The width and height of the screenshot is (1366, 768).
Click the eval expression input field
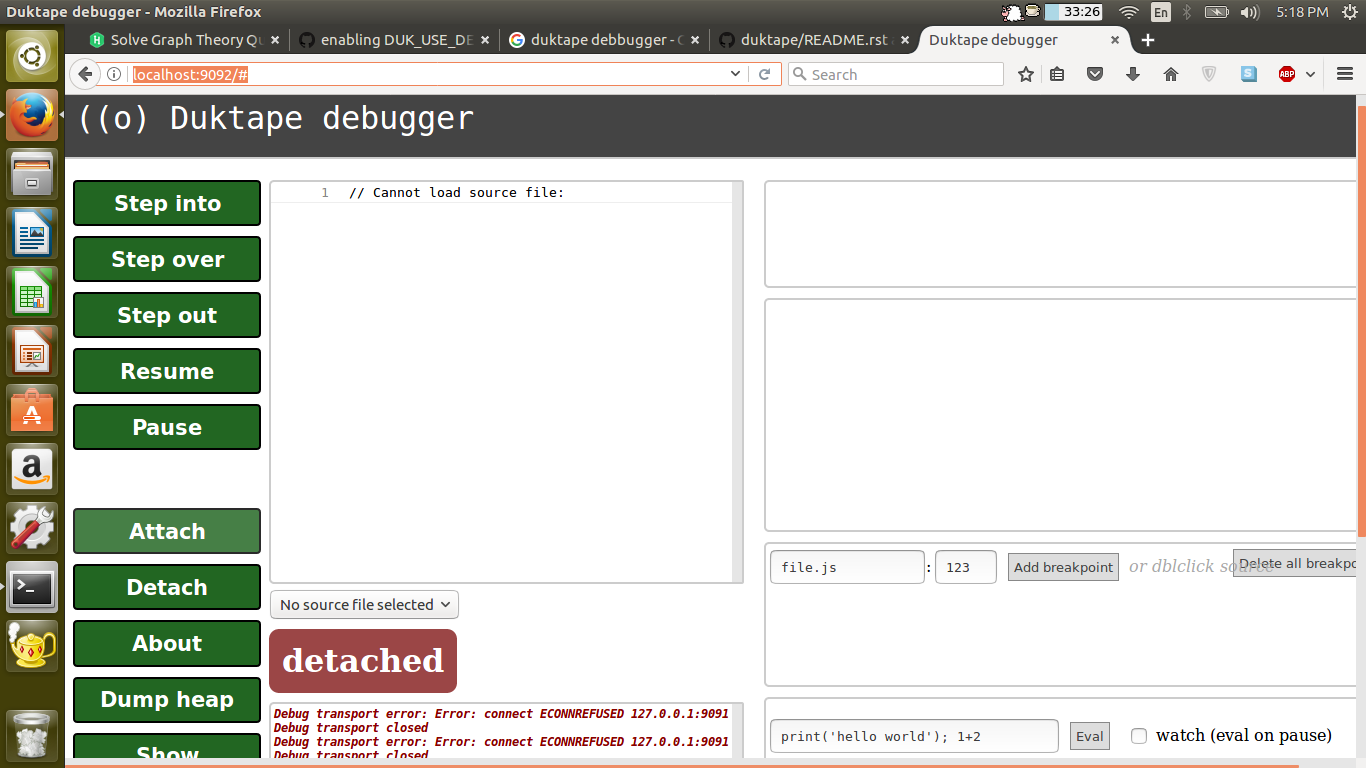point(913,735)
